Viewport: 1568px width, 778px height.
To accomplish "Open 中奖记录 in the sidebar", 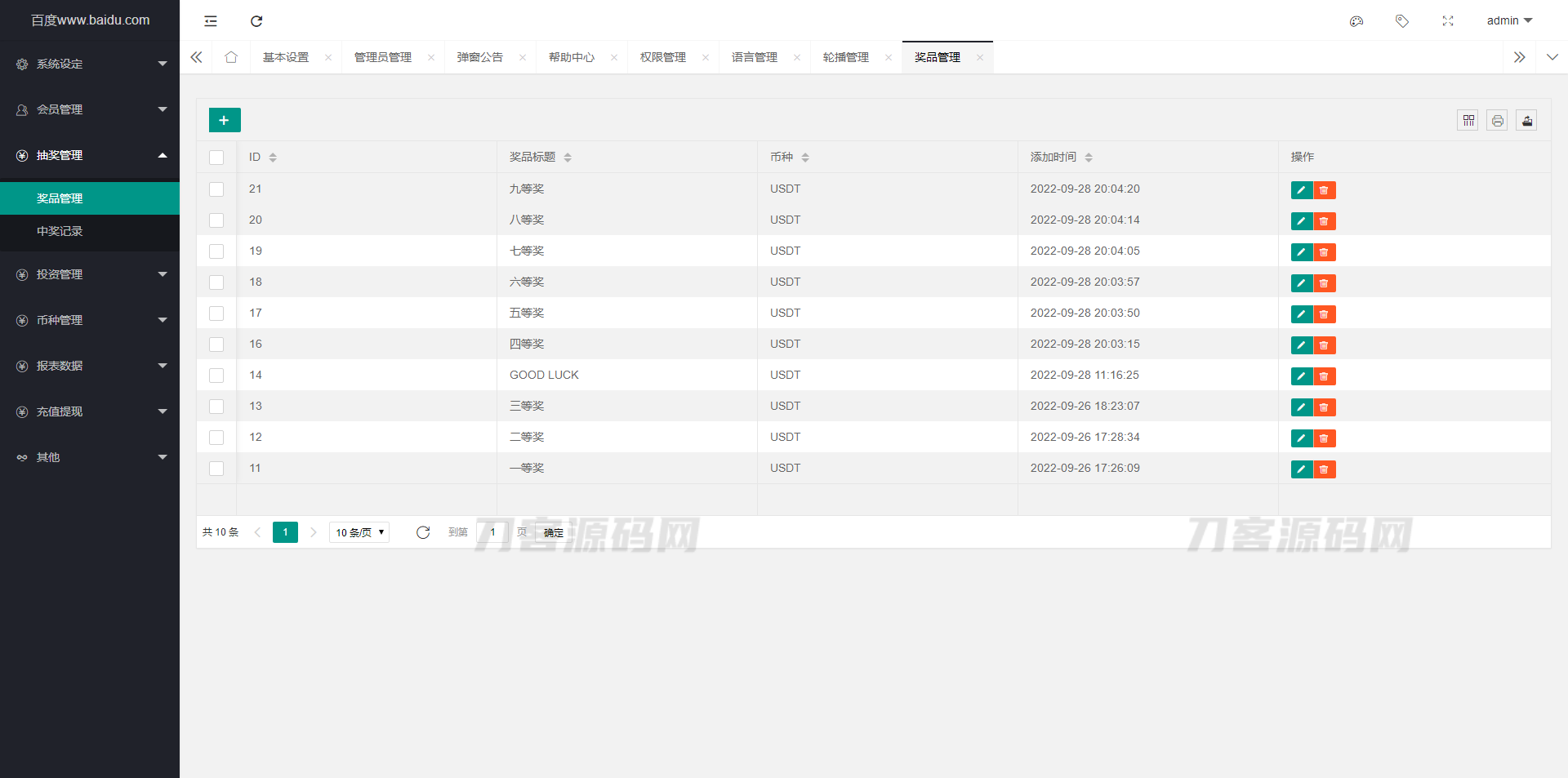I will pos(60,231).
